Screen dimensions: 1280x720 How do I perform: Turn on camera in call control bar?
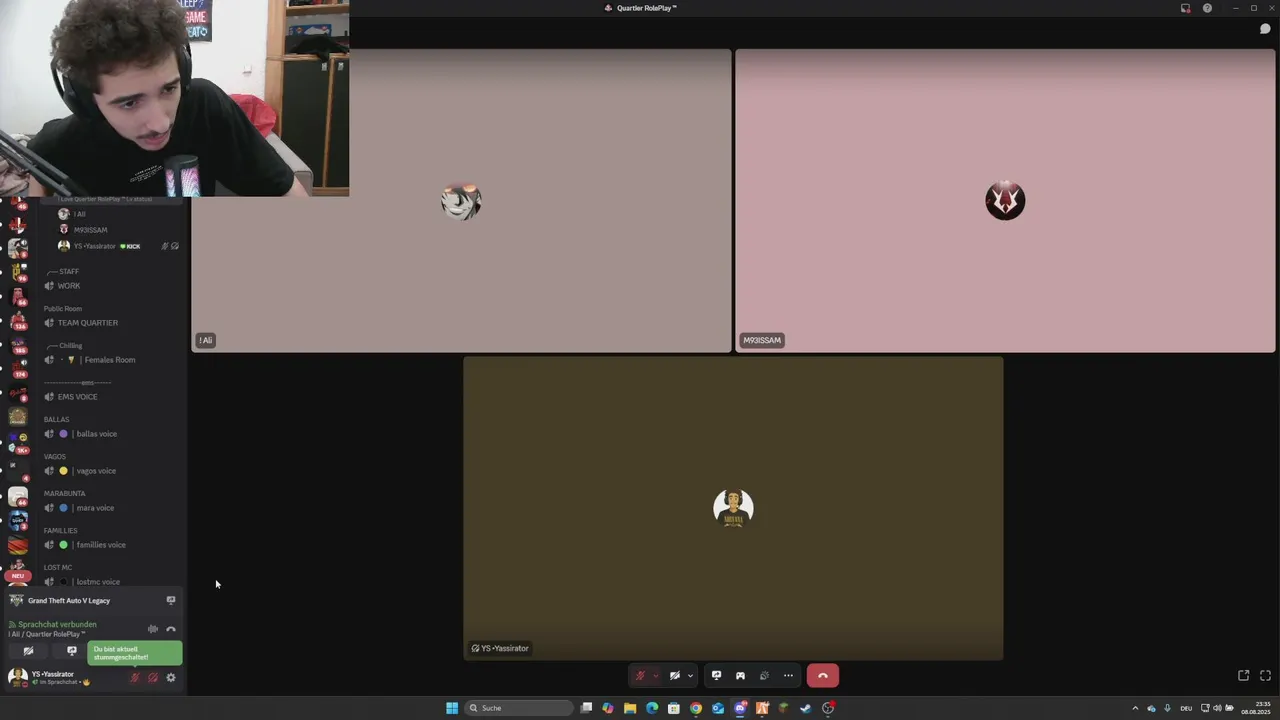click(x=675, y=676)
